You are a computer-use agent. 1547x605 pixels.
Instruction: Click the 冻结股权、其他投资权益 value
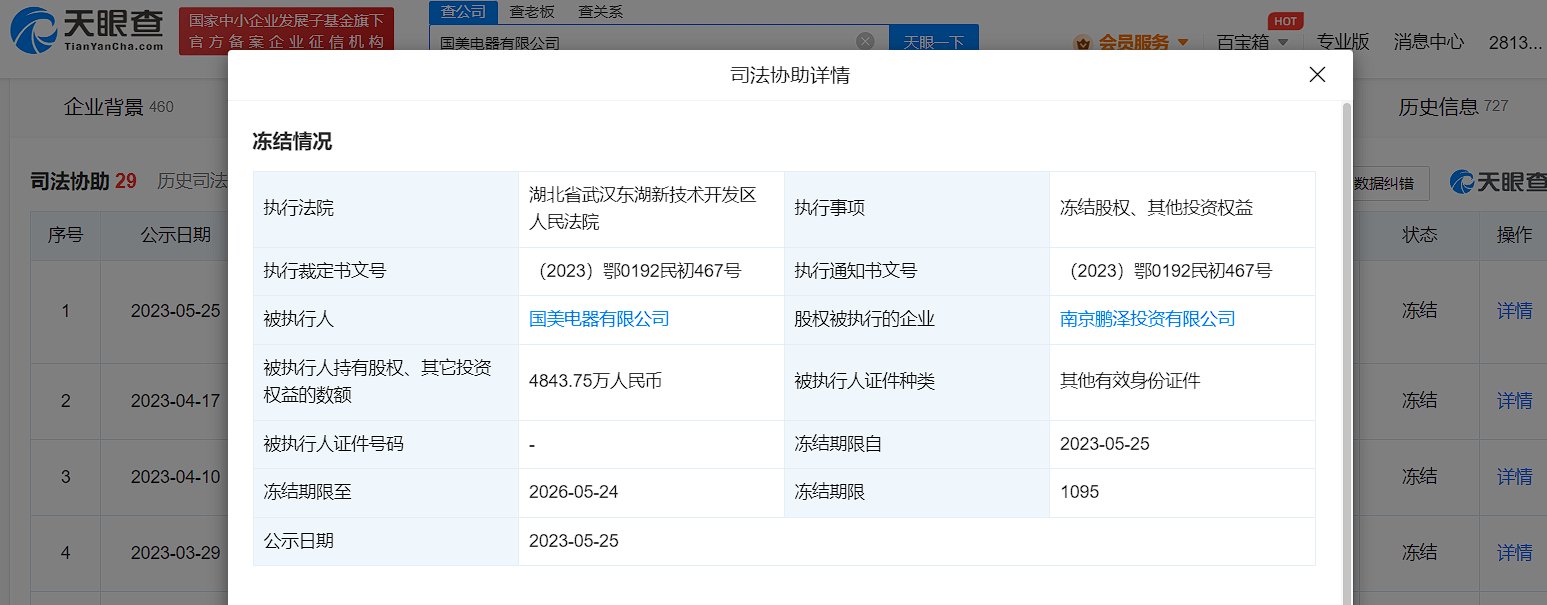[1156, 209]
